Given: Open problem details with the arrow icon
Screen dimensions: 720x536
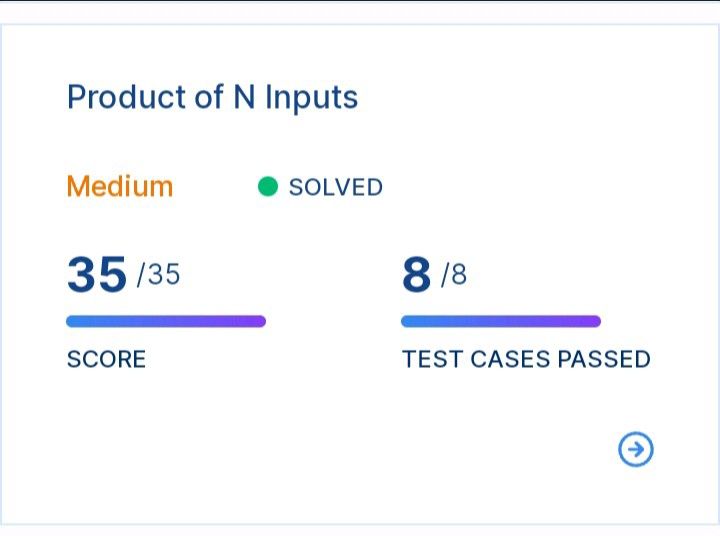Looking at the screenshot, I should 636,449.
